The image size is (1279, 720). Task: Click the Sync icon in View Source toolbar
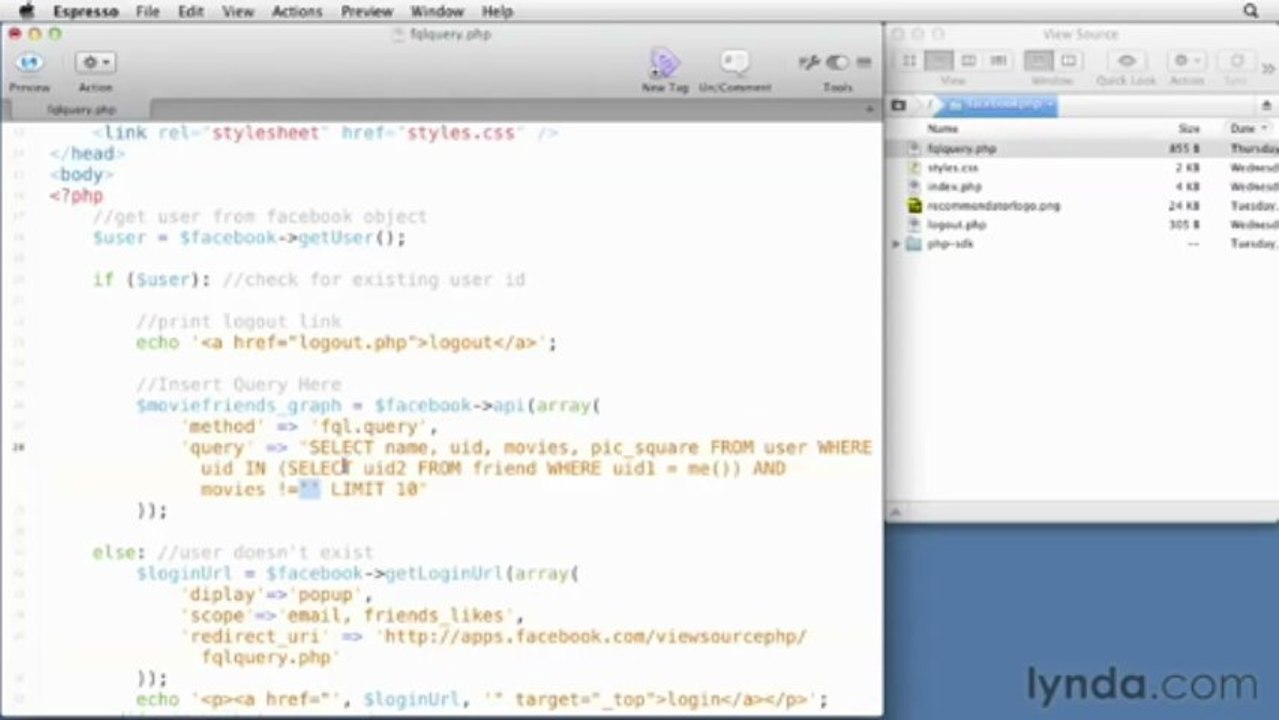point(1236,61)
